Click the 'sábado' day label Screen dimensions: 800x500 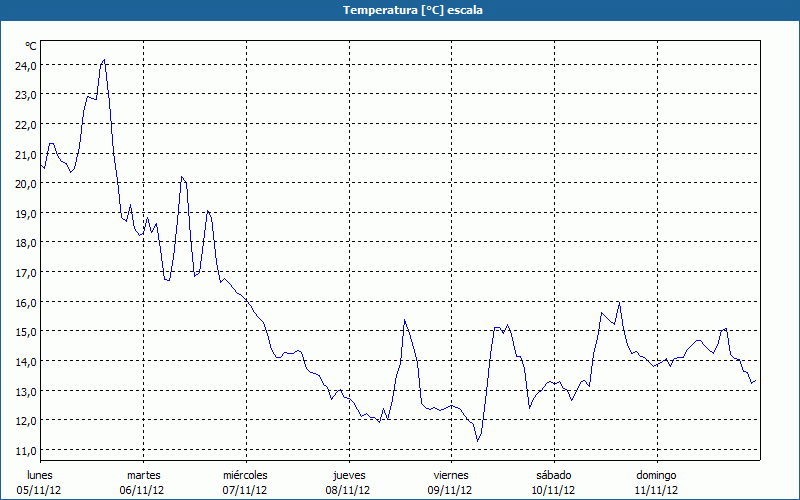[x=553, y=475]
